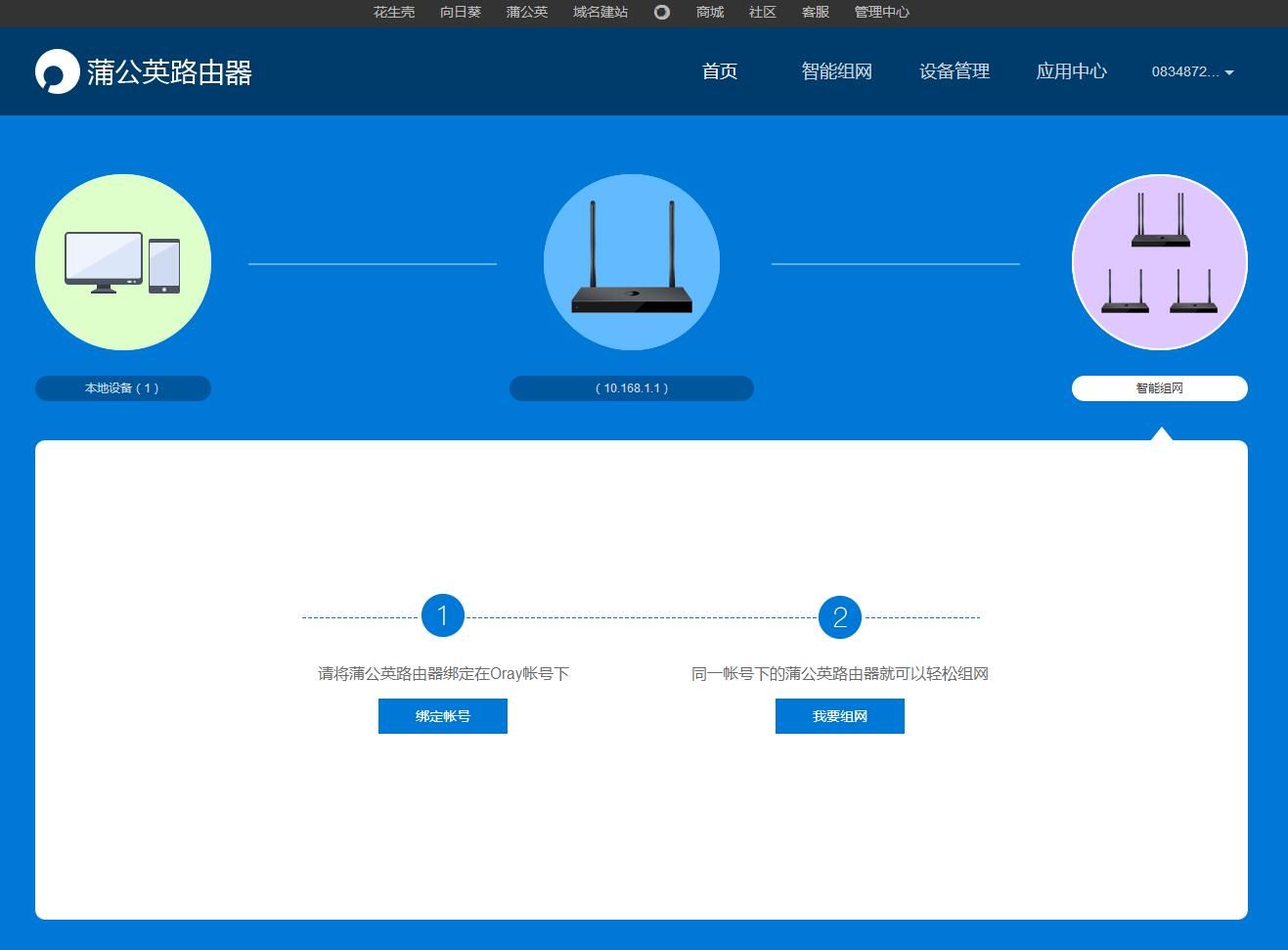Click text 请将蒲公英路由器绑定在Oray帐号下
This screenshot has height=950, width=1288.
[443, 674]
